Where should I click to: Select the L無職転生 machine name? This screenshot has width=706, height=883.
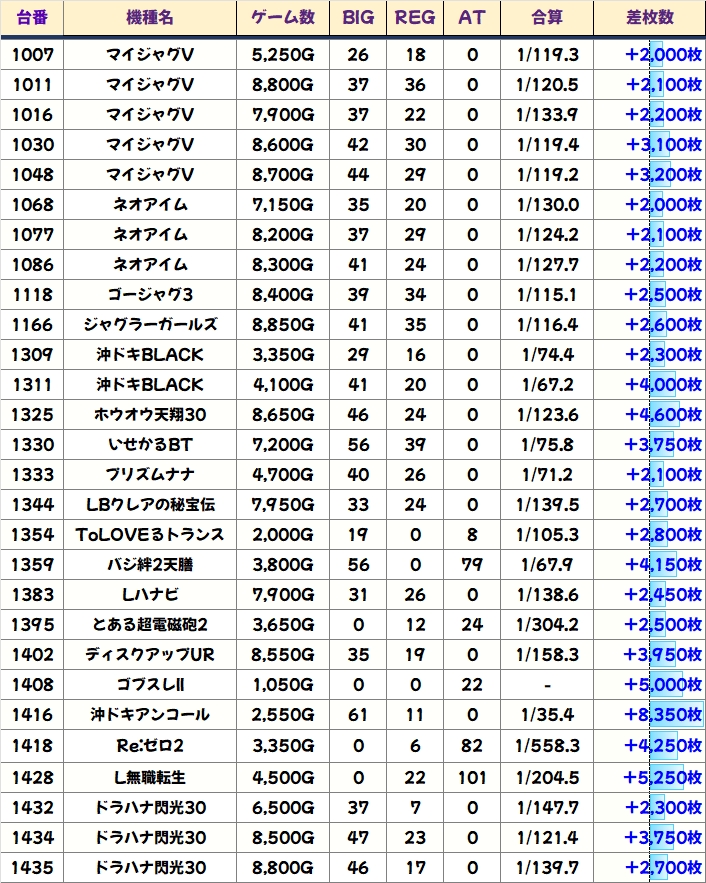pyautogui.click(x=149, y=775)
